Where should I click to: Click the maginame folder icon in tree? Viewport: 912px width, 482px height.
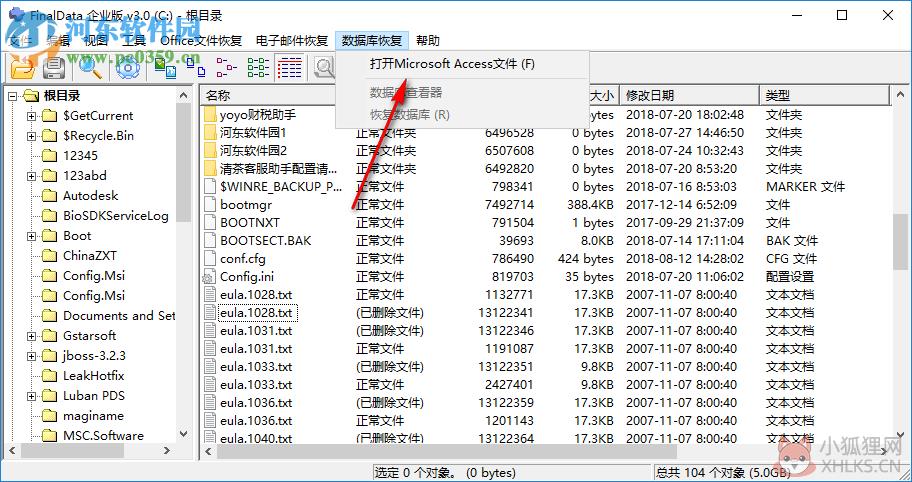pos(50,416)
